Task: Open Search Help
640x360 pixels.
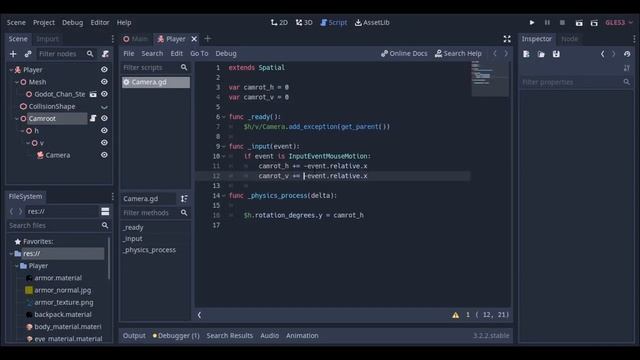Action: [458, 53]
